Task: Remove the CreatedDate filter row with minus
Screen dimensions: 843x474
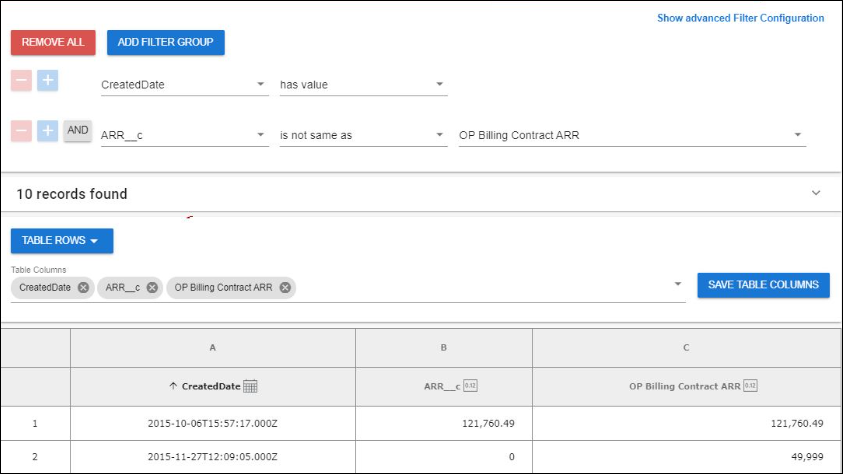Action: pos(22,81)
